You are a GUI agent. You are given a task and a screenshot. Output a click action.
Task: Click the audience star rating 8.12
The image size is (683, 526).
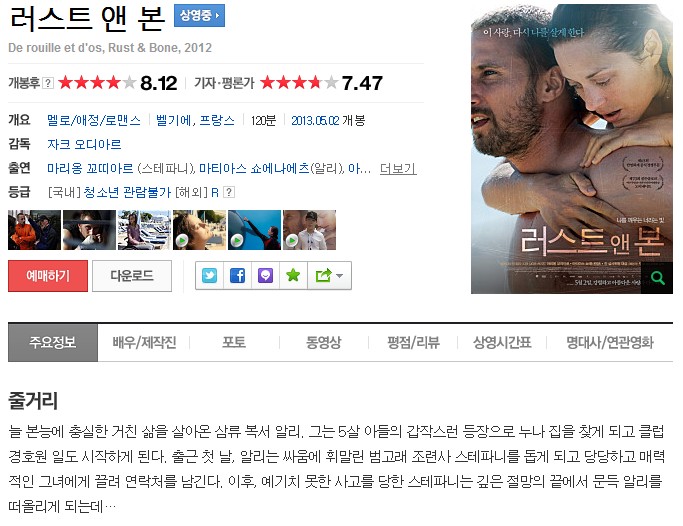click(x=118, y=83)
